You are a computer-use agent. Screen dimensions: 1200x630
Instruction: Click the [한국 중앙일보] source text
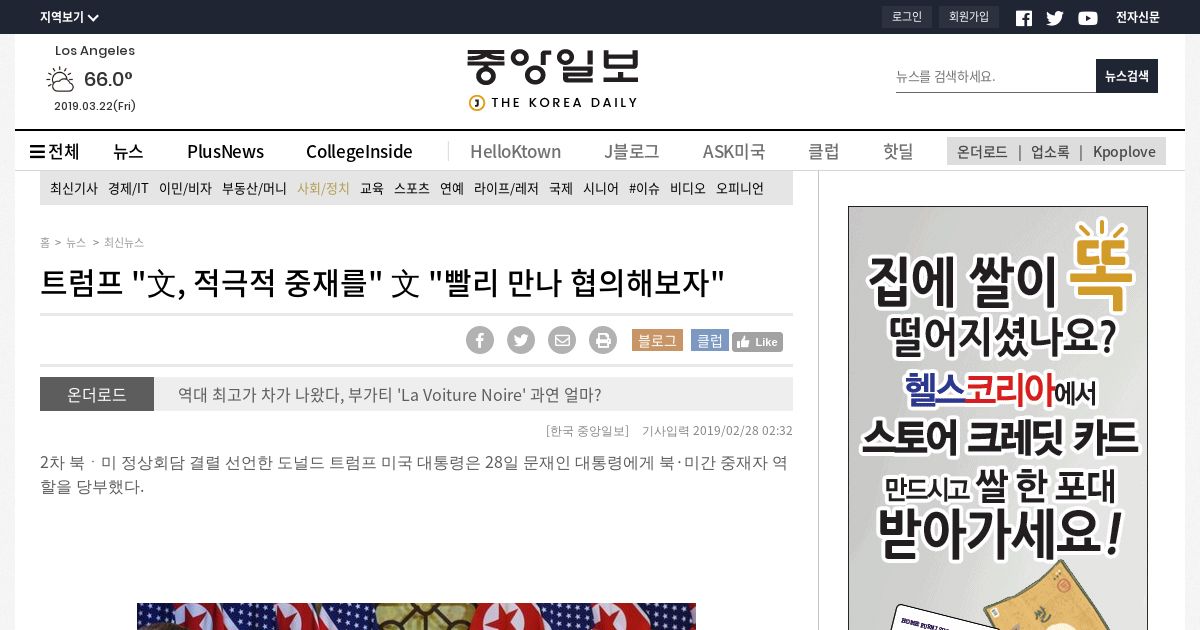point(588,431)
